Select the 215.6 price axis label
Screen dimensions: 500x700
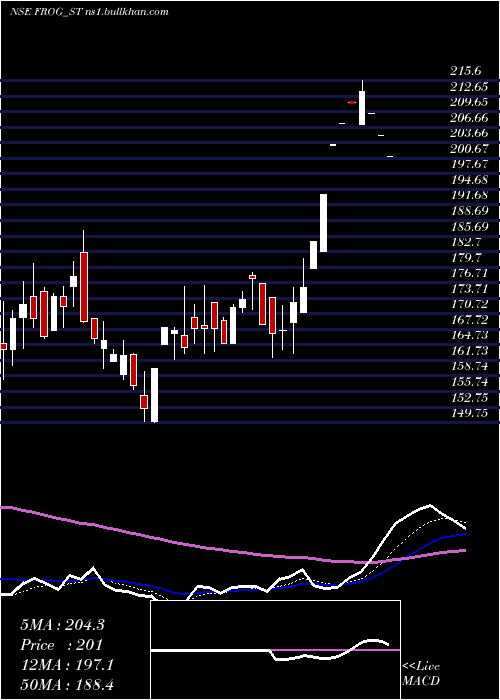point(465,71)
